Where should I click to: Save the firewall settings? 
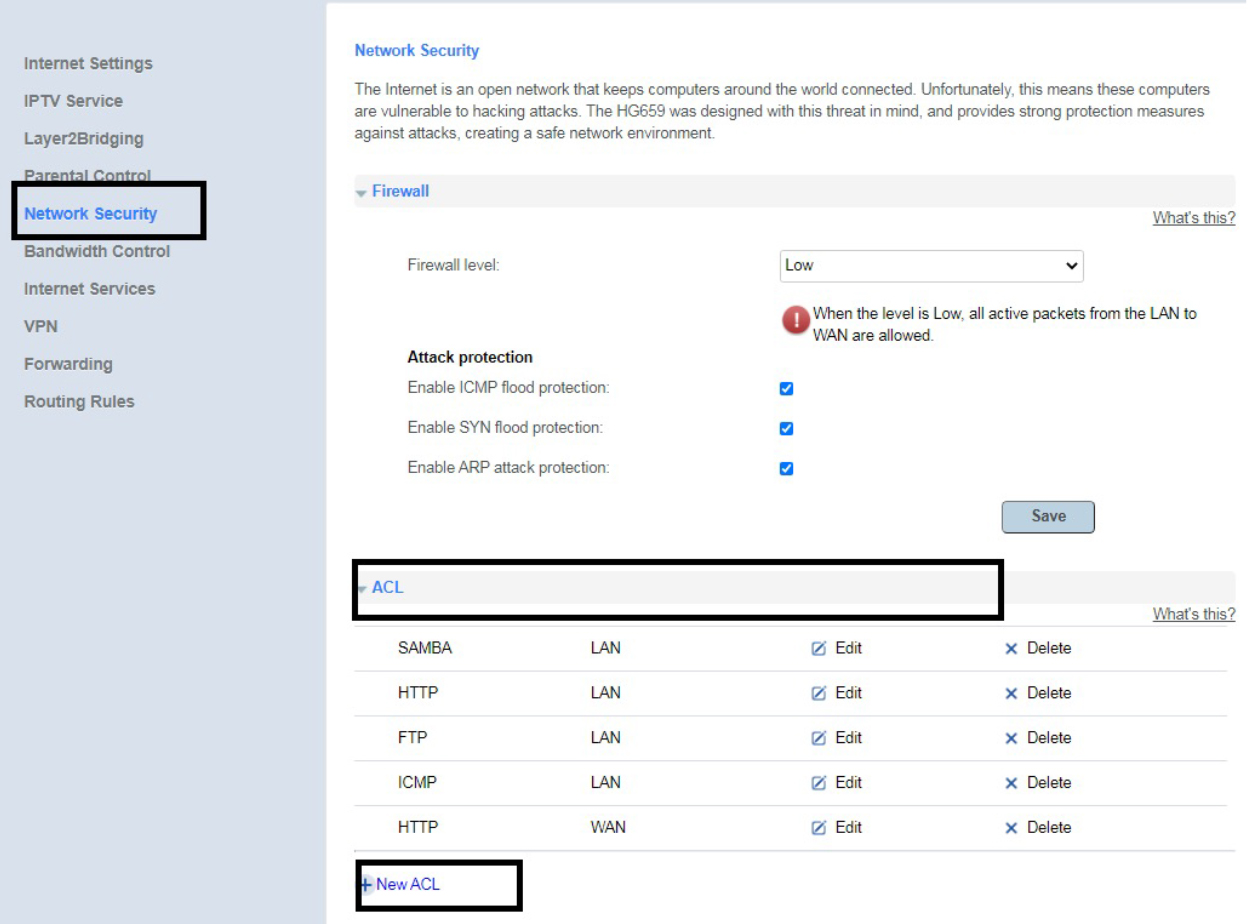click(x=1048, y=517)
